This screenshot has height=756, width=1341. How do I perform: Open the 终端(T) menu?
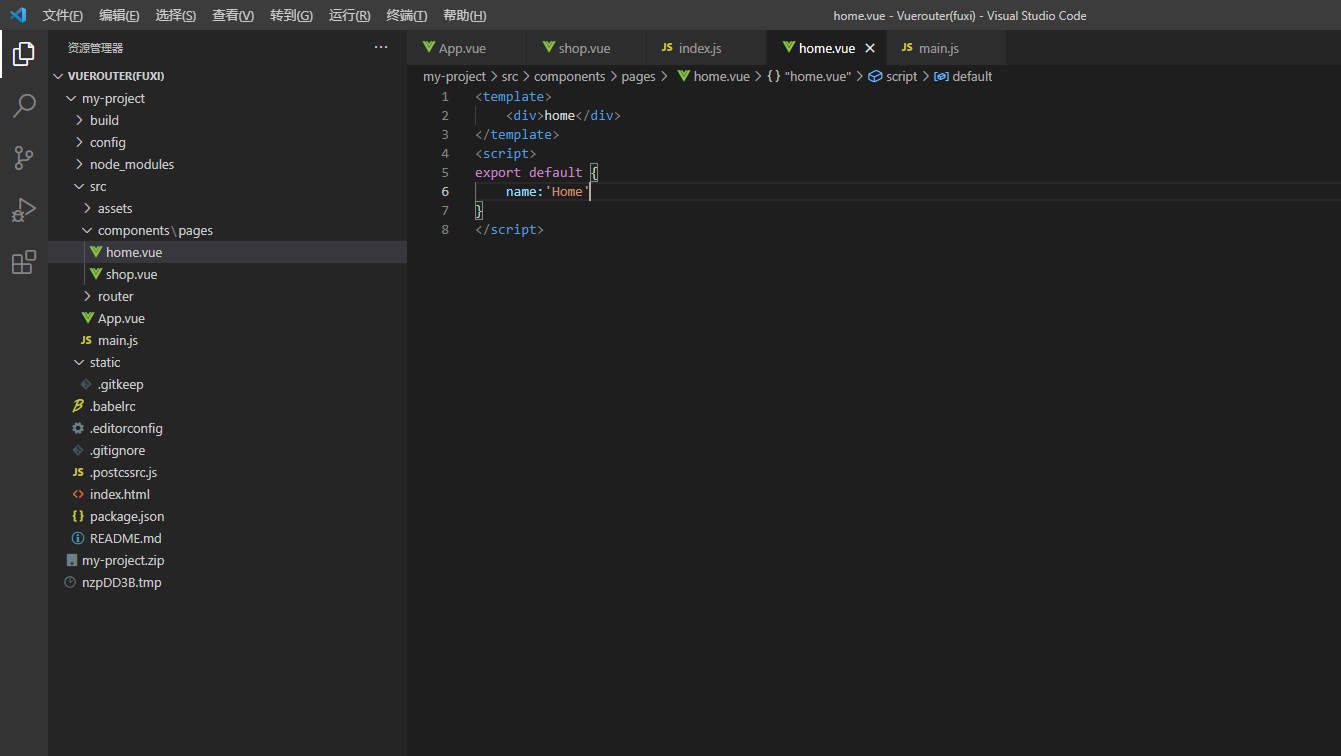coord(406,16)
